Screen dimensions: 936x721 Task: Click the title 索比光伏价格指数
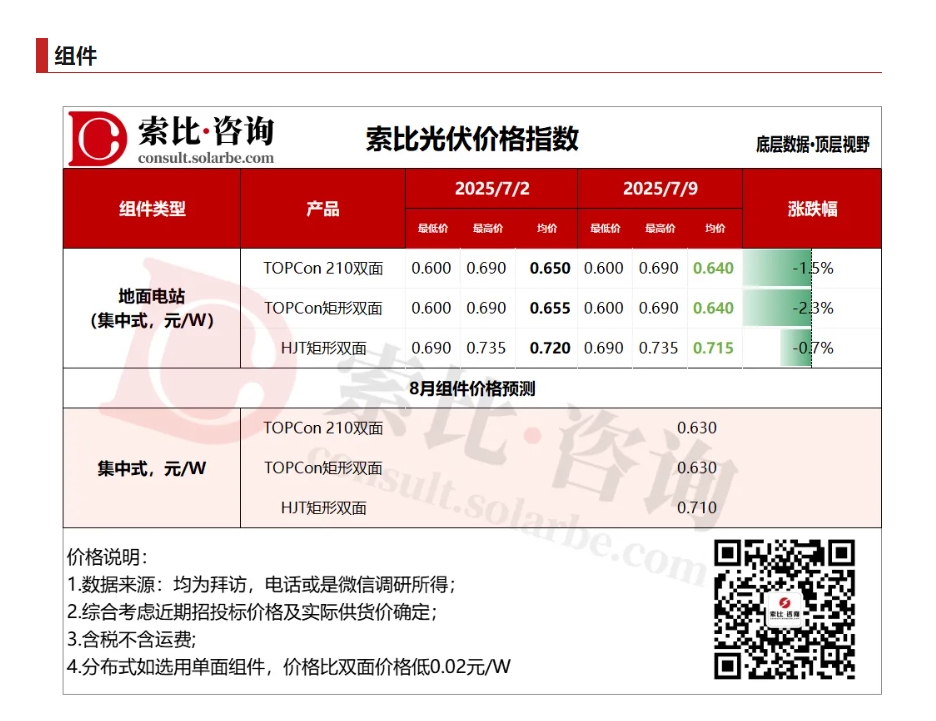[472, 138]
